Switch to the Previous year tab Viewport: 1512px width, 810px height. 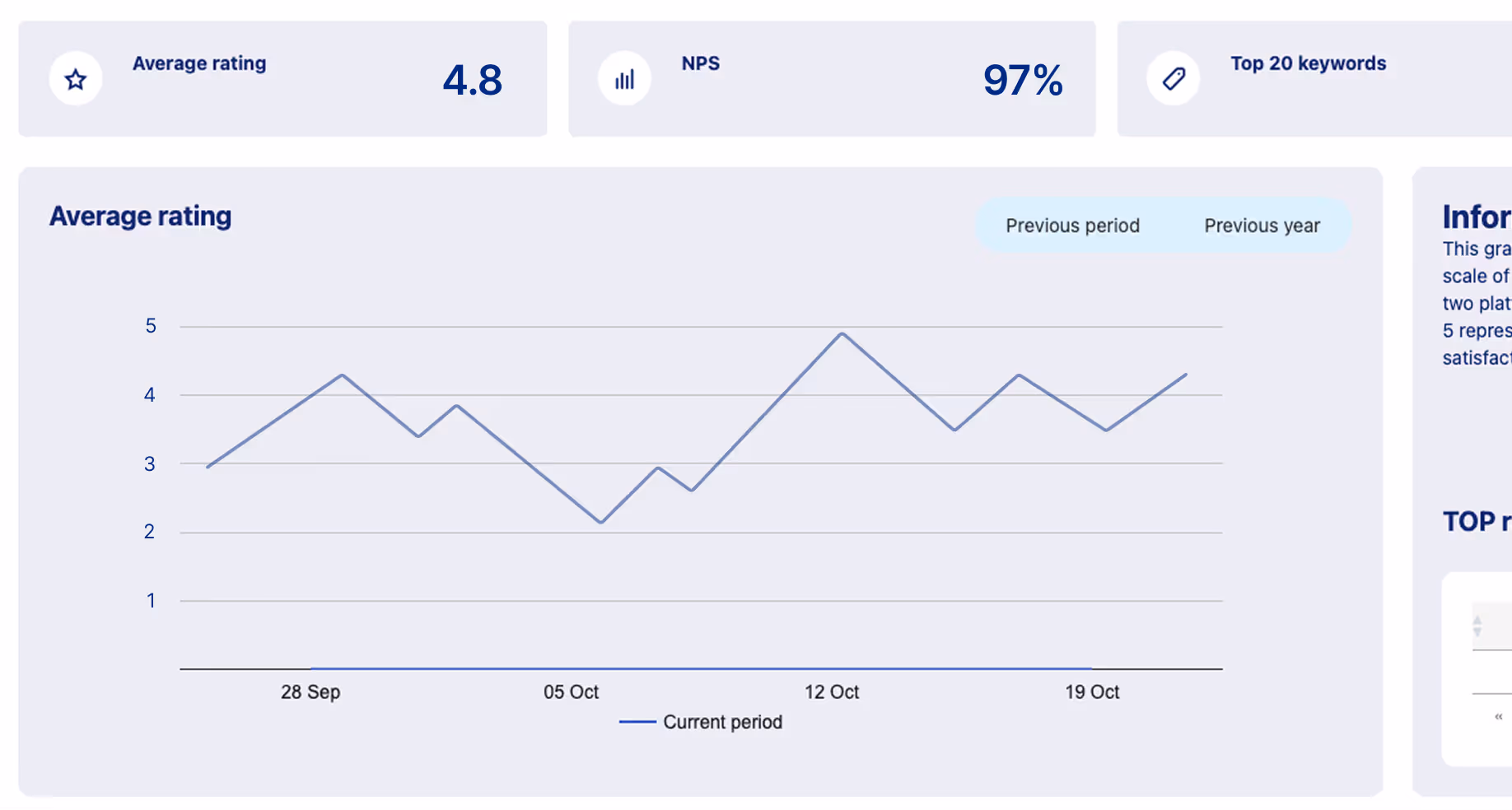click(x=1262, y=225)
